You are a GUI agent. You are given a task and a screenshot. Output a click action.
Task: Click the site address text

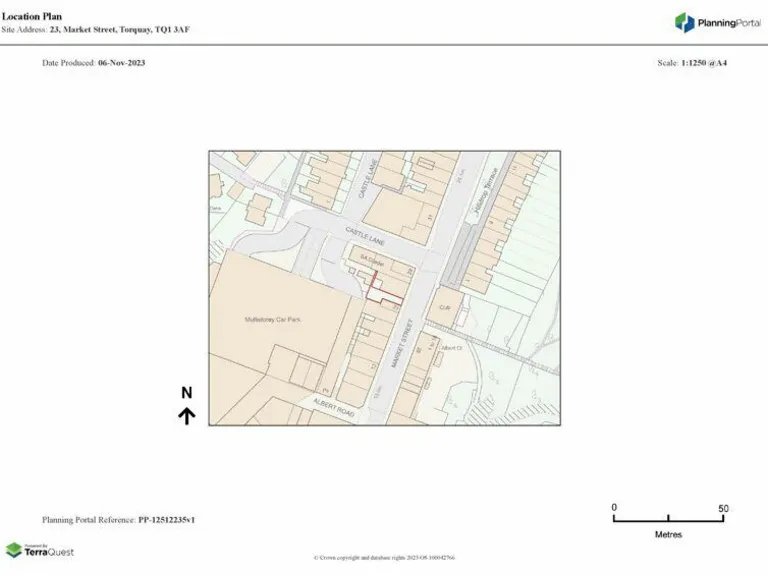pyautogui.click(x=96, y=30)
